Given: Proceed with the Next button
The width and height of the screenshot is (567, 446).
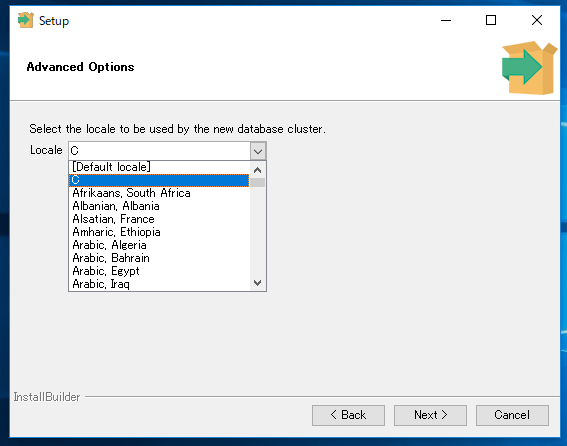Looking at the screenshot, I should [430, 415].
